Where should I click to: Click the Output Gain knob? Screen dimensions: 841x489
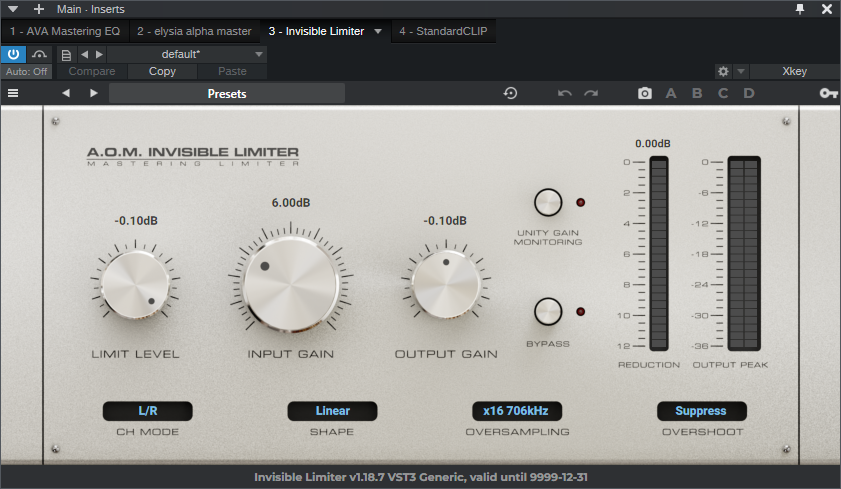click(446, 283)
